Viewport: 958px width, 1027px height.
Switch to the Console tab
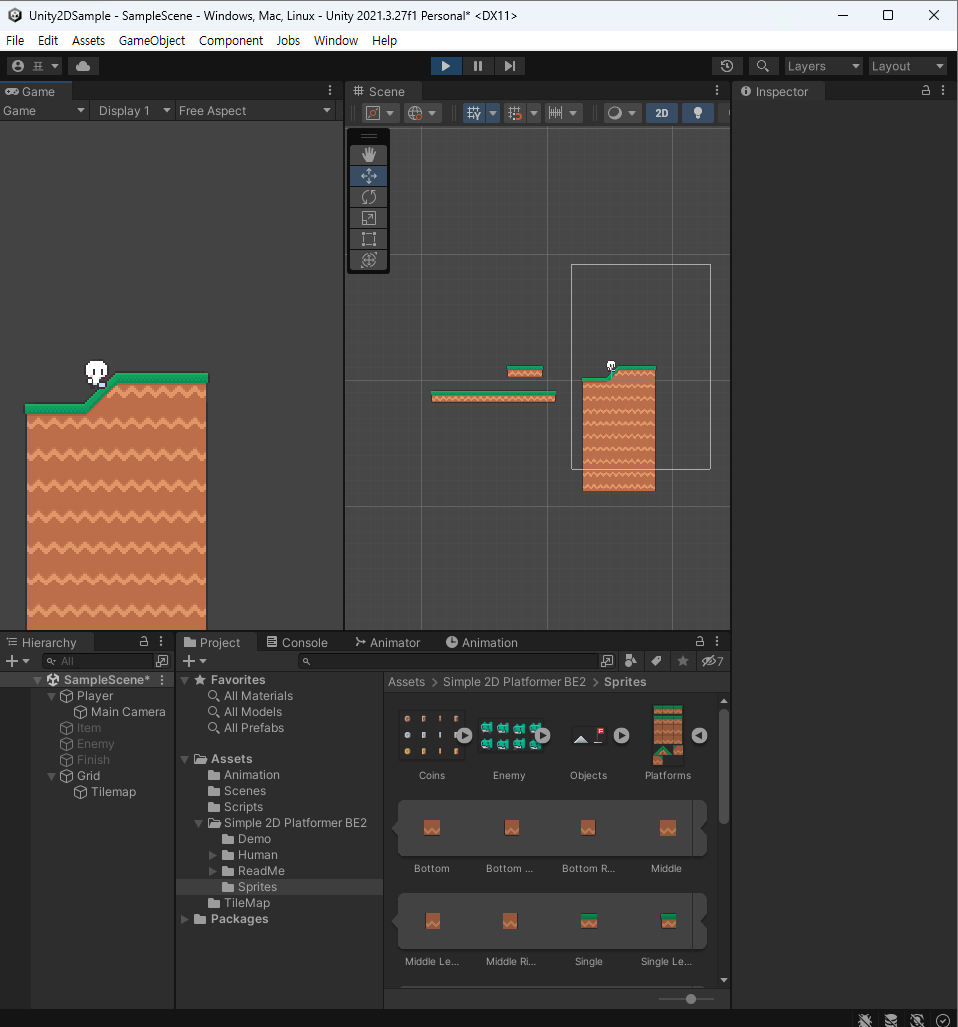point(297,643)
